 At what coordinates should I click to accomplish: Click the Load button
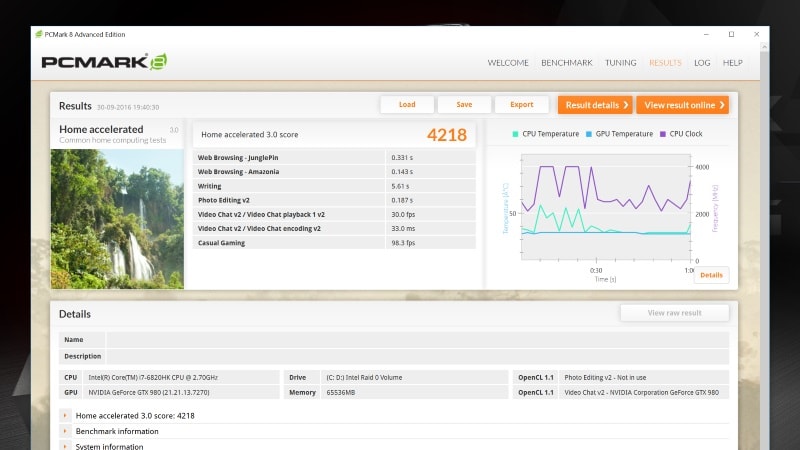(x=407, y=105)
